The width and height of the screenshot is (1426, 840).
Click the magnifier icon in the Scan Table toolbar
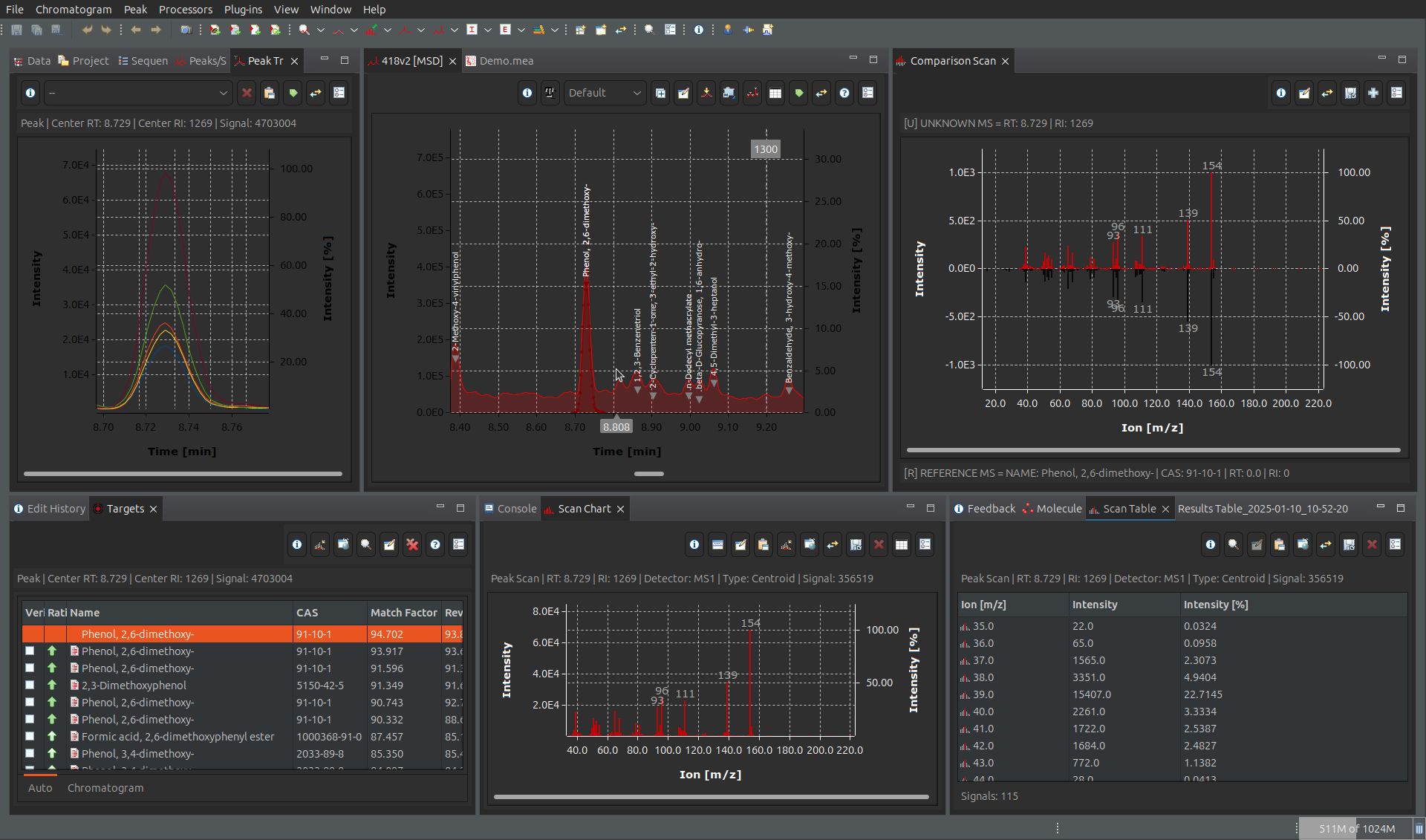pyautogui.click(x=1234, y=544)
